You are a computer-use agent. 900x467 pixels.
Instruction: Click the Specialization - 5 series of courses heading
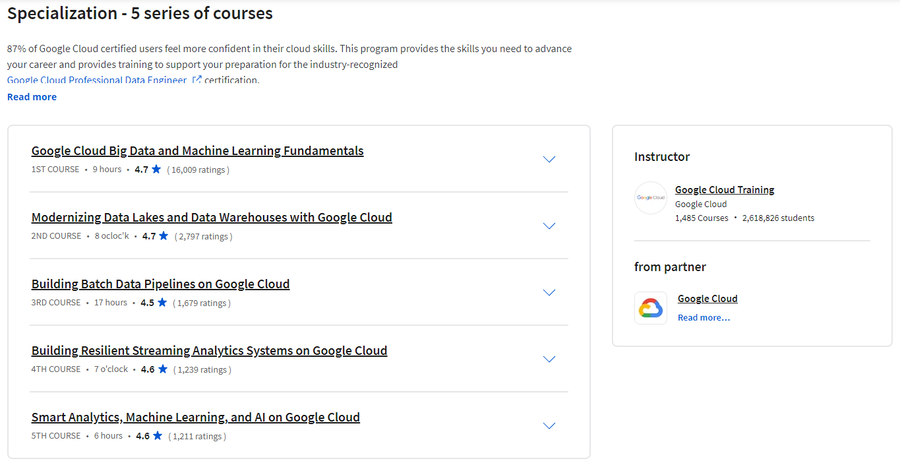pos(140,13)
